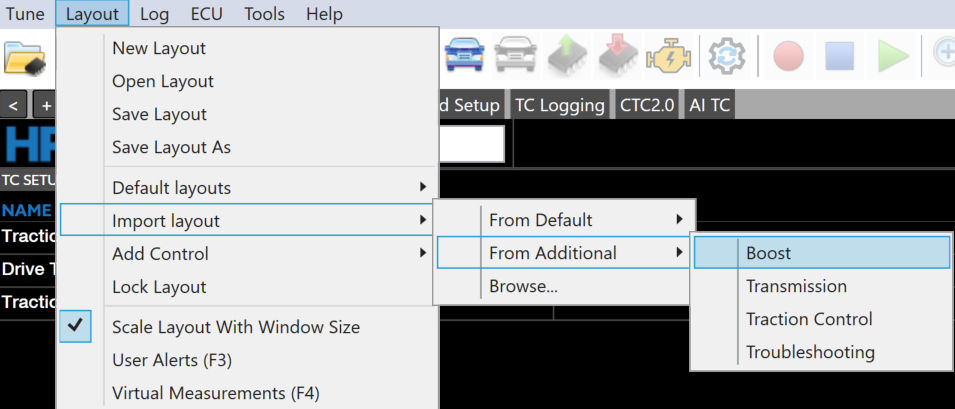
Task: Click the open tune folder icon
Action: pos(25,57)
